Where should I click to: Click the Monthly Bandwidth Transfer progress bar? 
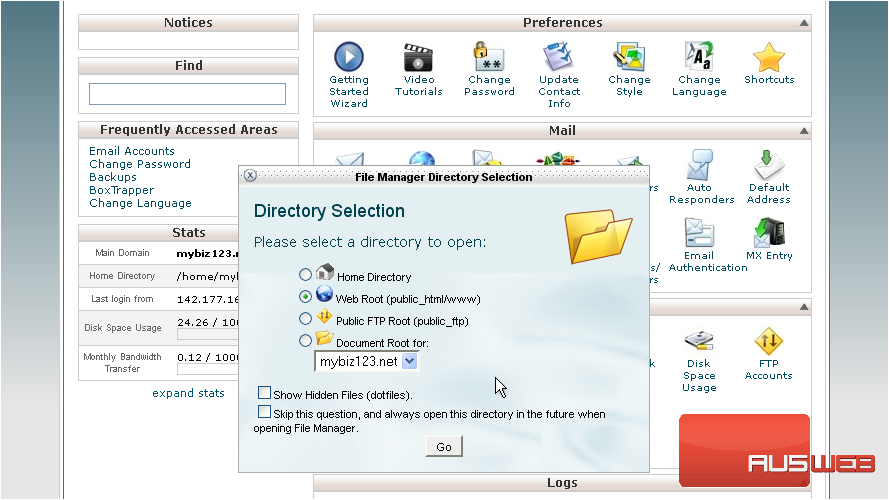(208, 369)
